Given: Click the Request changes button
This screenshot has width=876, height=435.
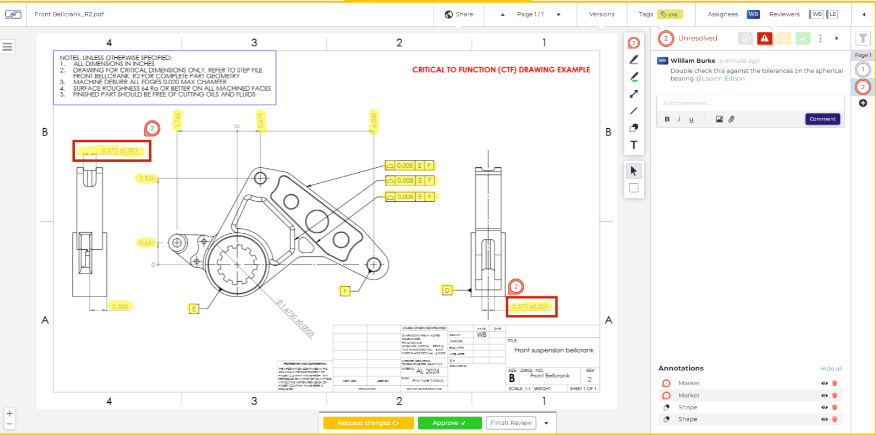Looking at the screenshot, I should (368, 423).
